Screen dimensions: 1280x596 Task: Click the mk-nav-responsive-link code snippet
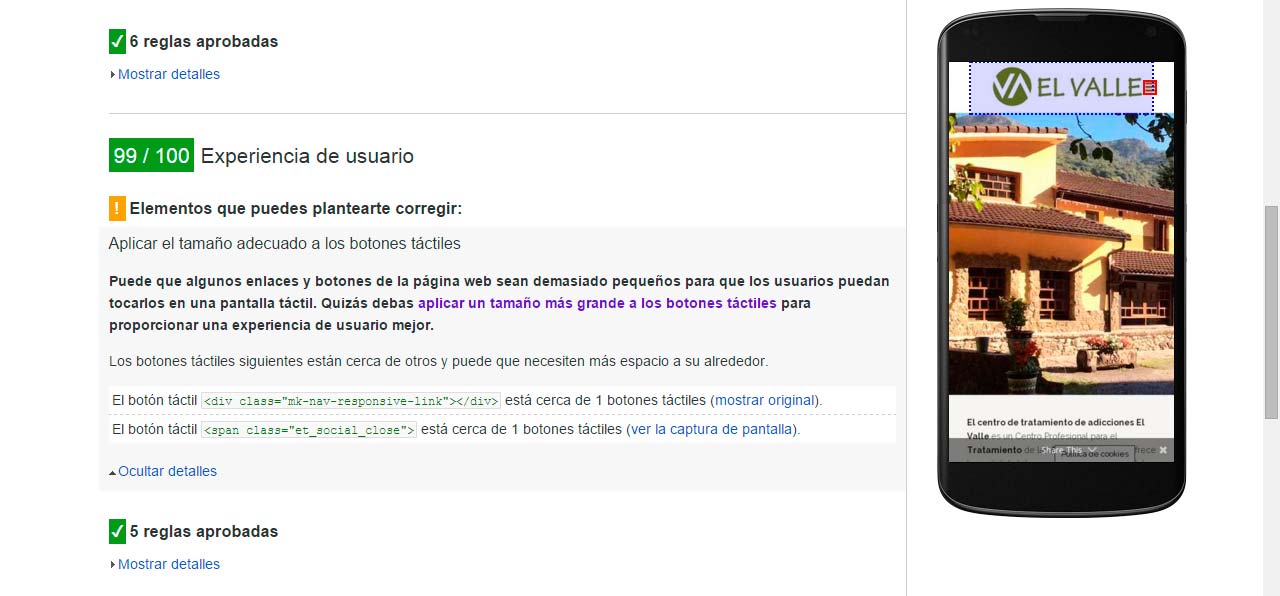pyautogui.click(x=351, y=401)
